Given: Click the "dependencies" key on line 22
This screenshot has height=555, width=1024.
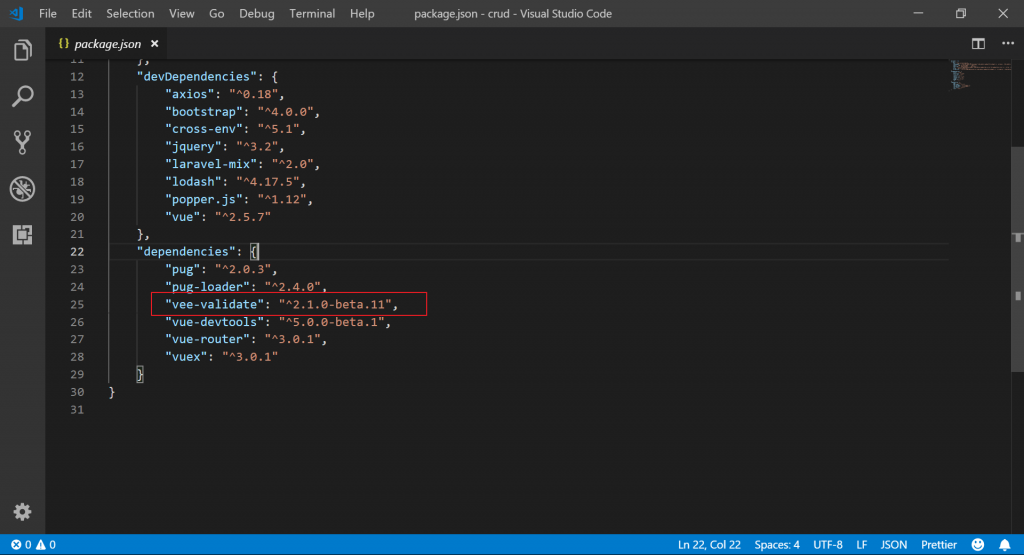Looking at the screenshot, I should pos(186,251).
